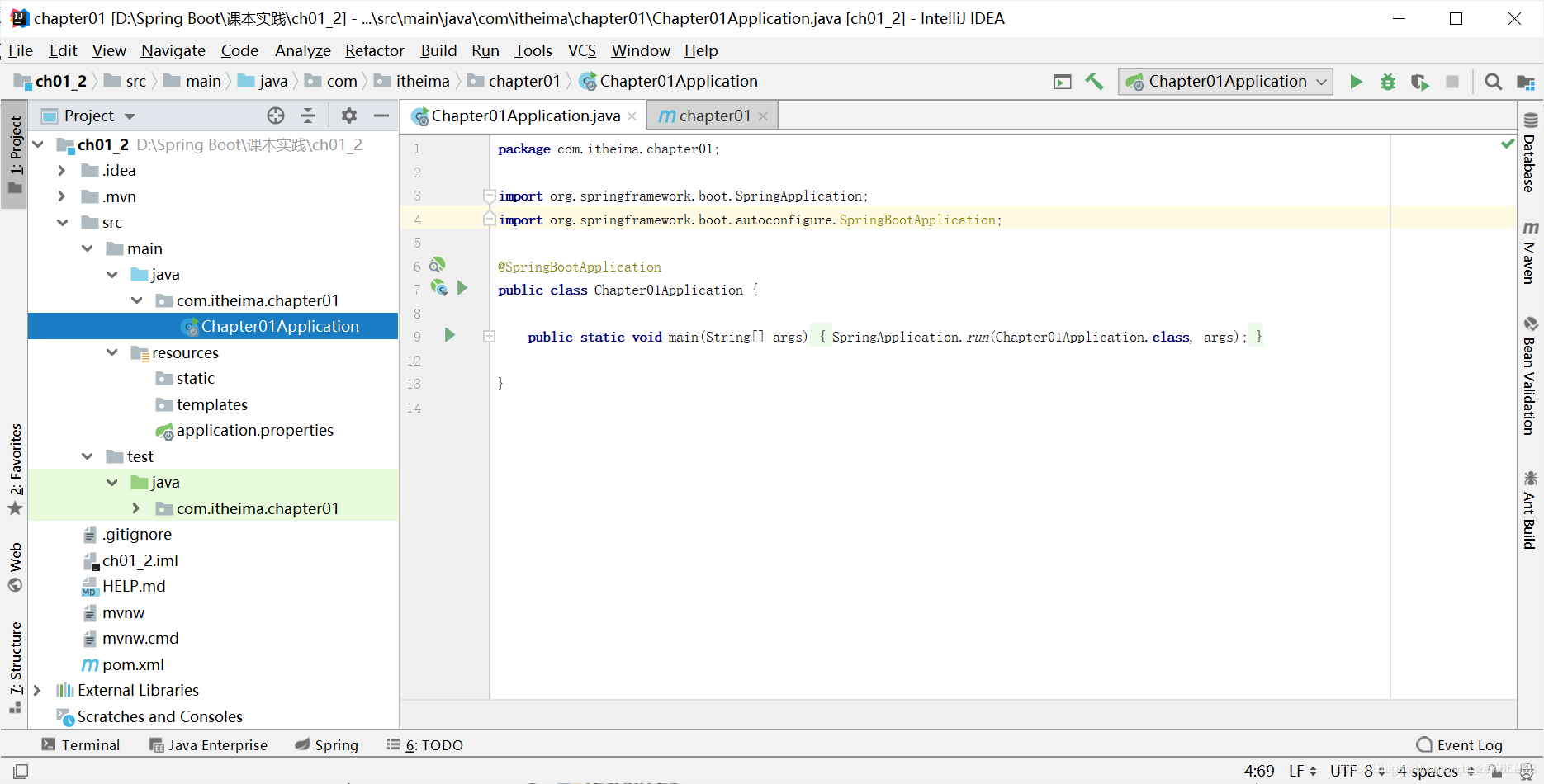The image size is (1544, 784).
Task: Open the Java Enterprise tool window
Action: click(x=208, y=745)
